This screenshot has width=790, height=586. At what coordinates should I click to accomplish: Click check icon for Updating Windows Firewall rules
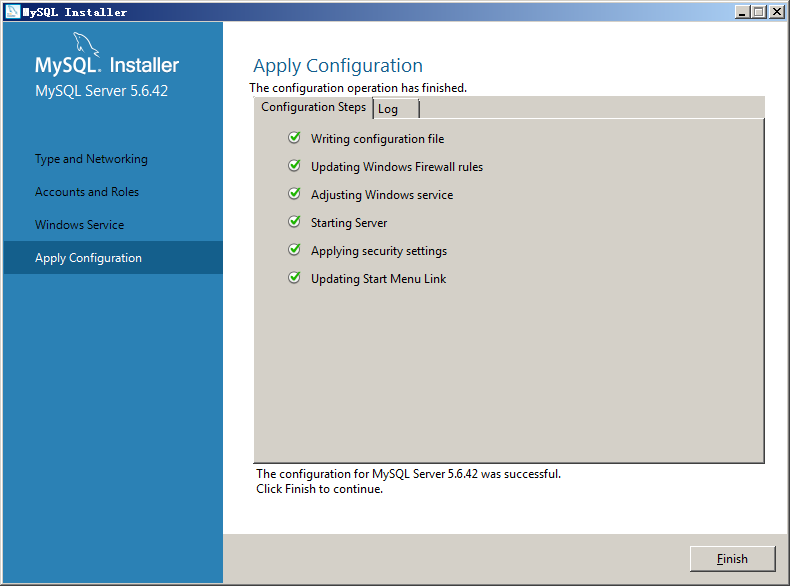coord(294,166)
